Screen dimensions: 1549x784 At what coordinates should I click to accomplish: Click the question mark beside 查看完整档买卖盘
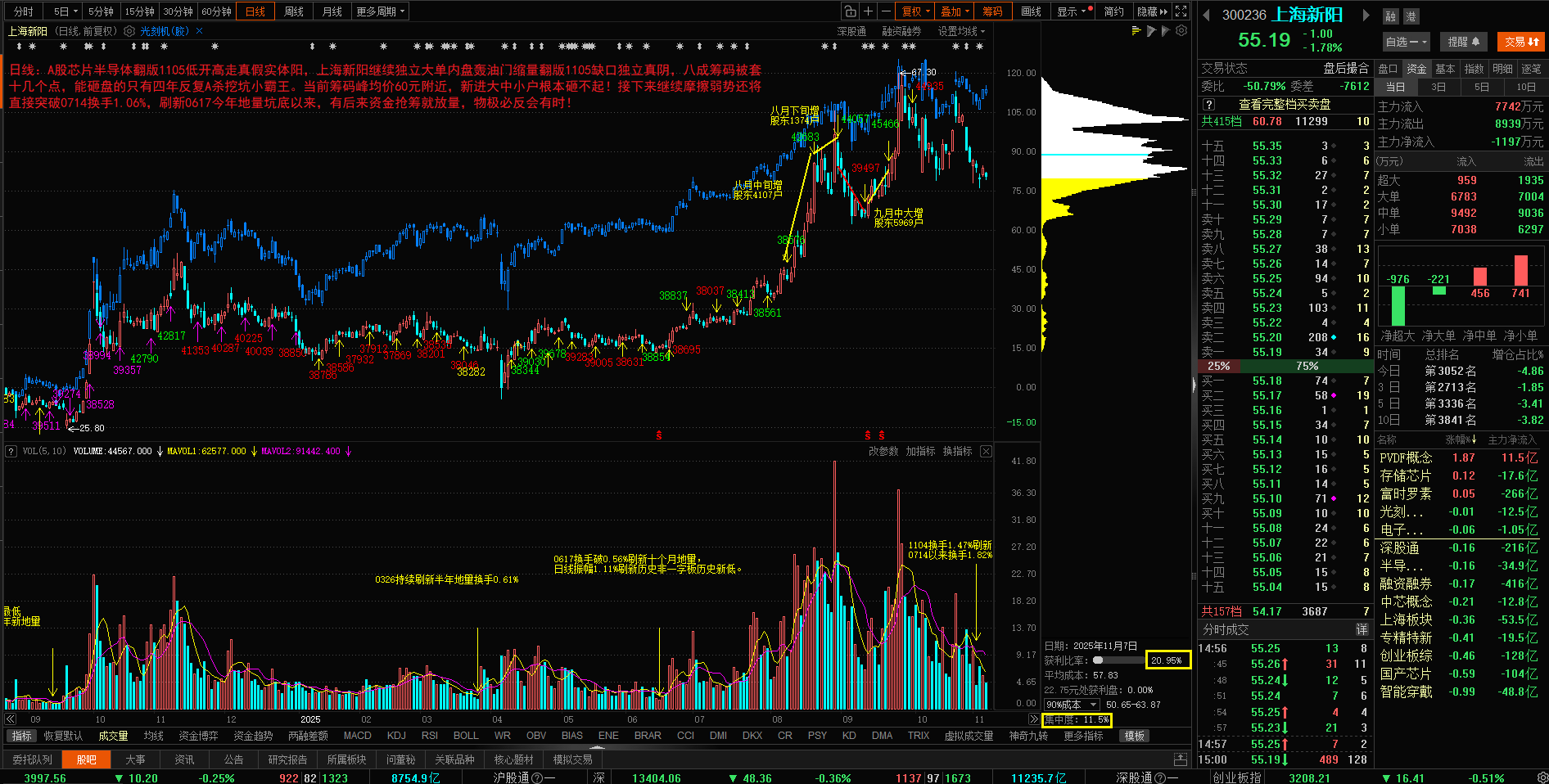coord(1208,104)
